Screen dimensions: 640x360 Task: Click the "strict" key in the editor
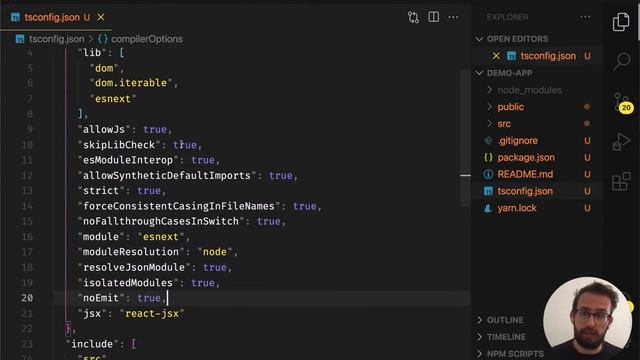point(101,191)
